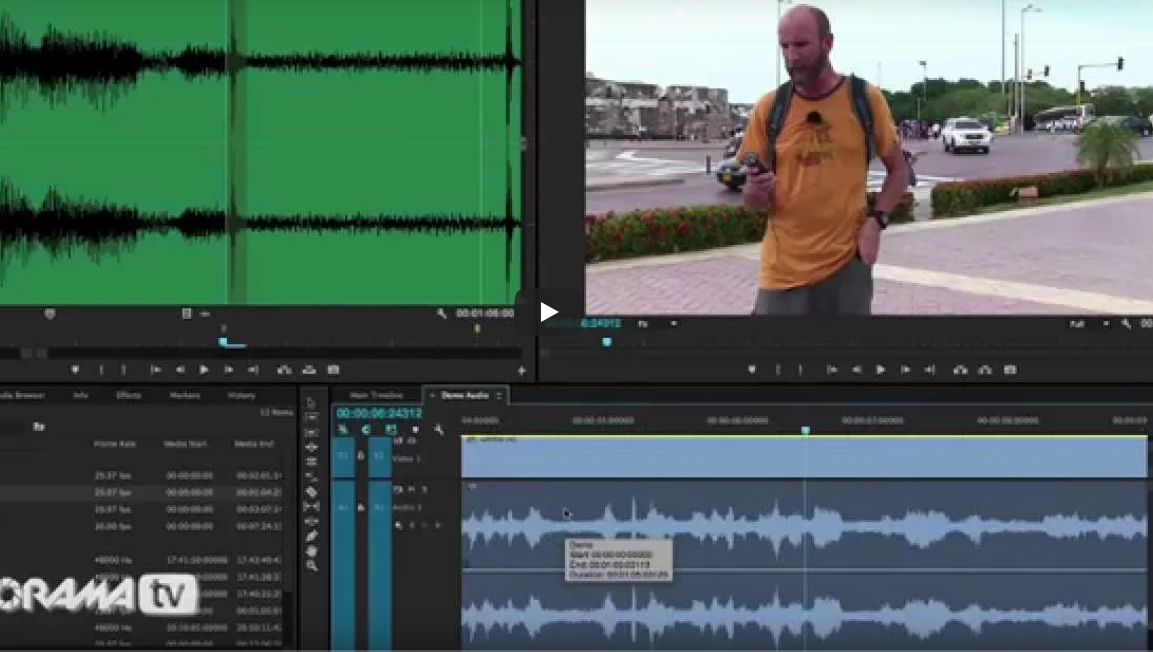Click Export Frame camera icon in Program Monitor
This screenshot has height=652, width=1153.
(x=1010, y=370)
